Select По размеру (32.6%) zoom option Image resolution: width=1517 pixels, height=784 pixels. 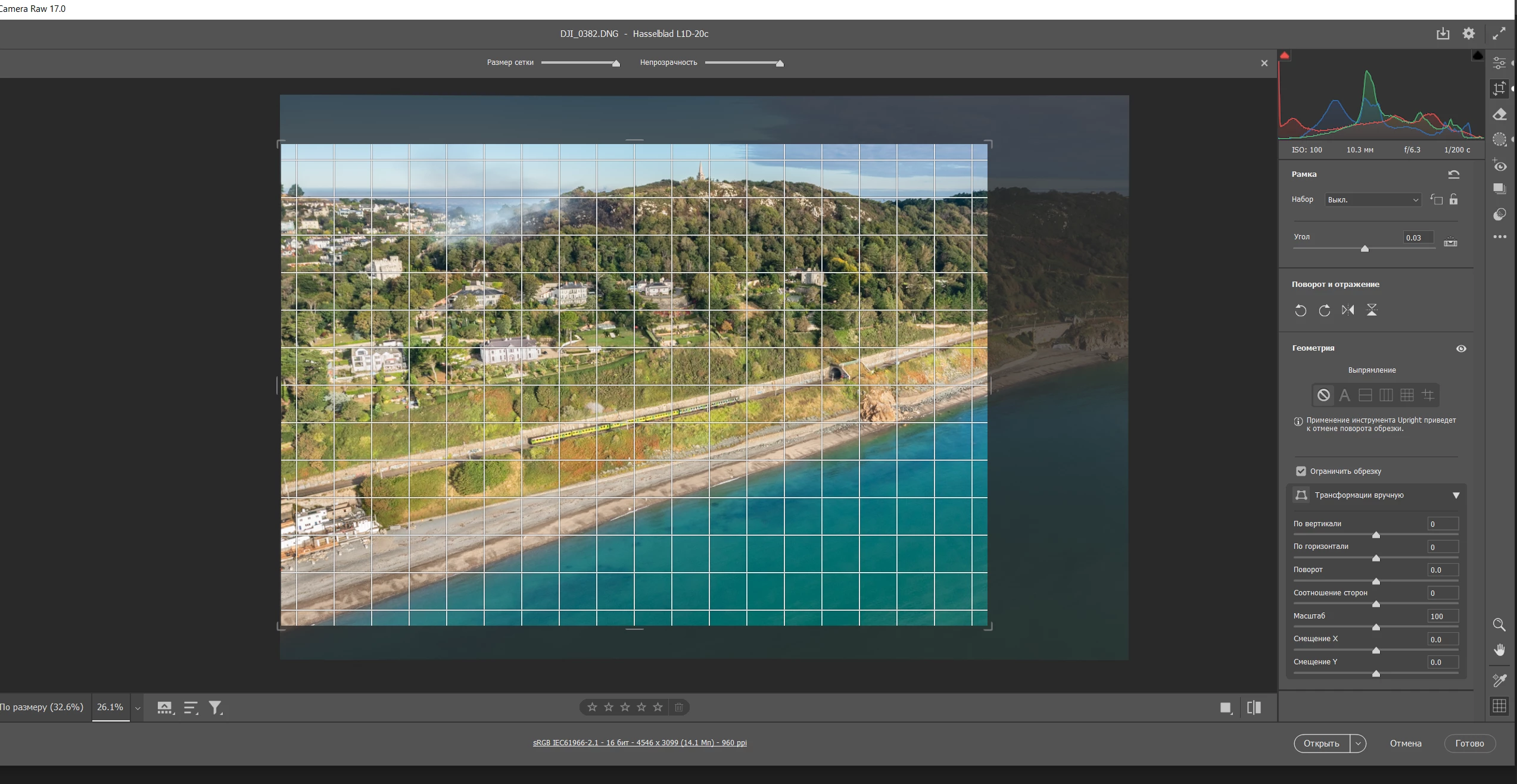[42, 707]
